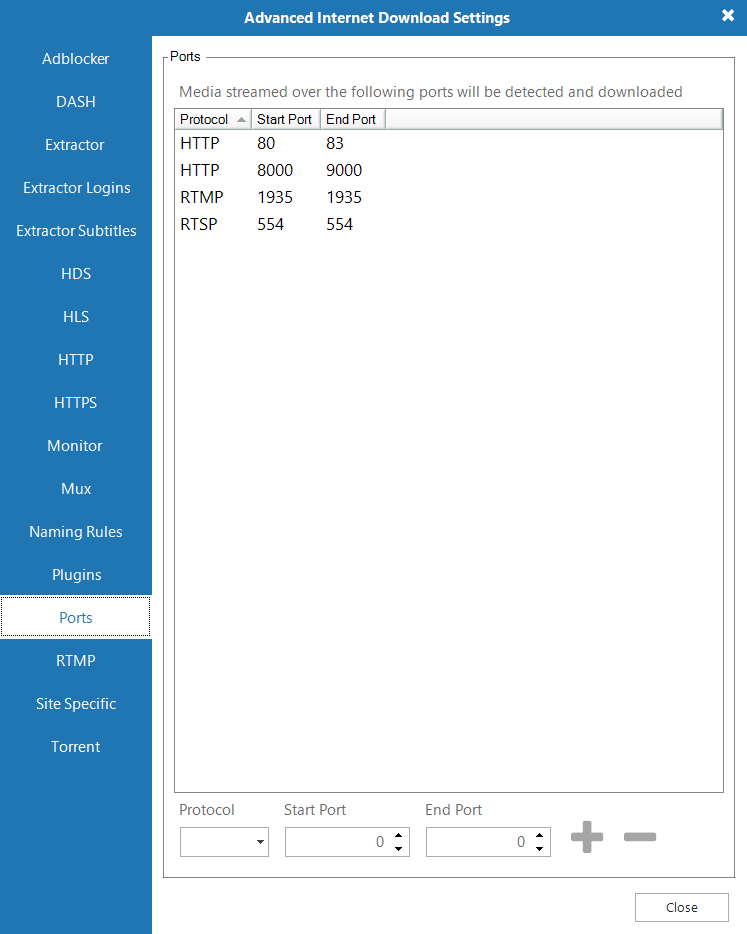Select the Extractor Subtitles tab
Screen dimensions: 747x934
click(x=76, y=231)
